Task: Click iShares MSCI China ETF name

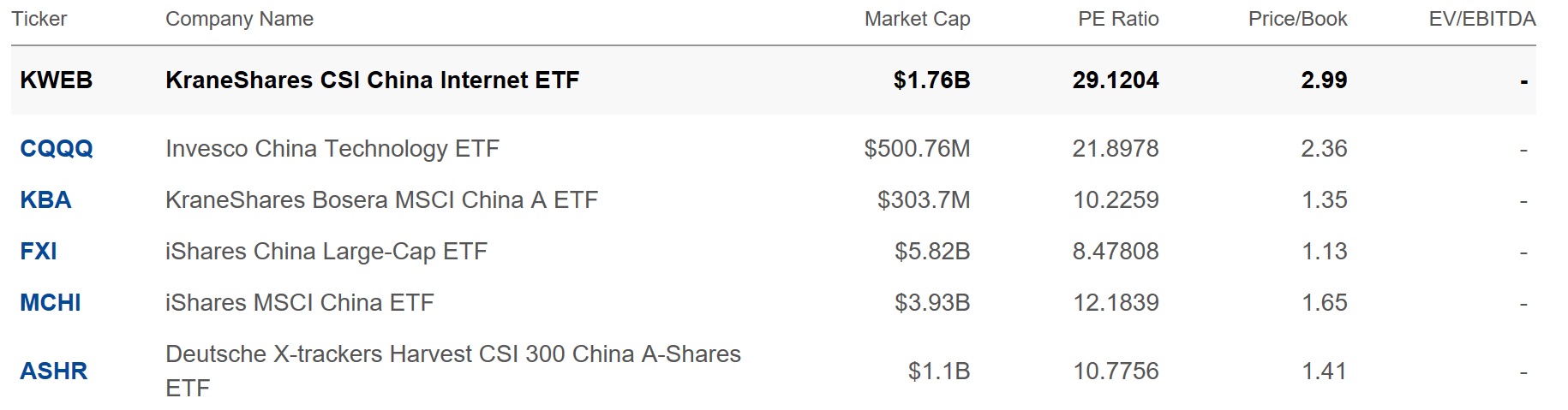Action: click(300, 303)
